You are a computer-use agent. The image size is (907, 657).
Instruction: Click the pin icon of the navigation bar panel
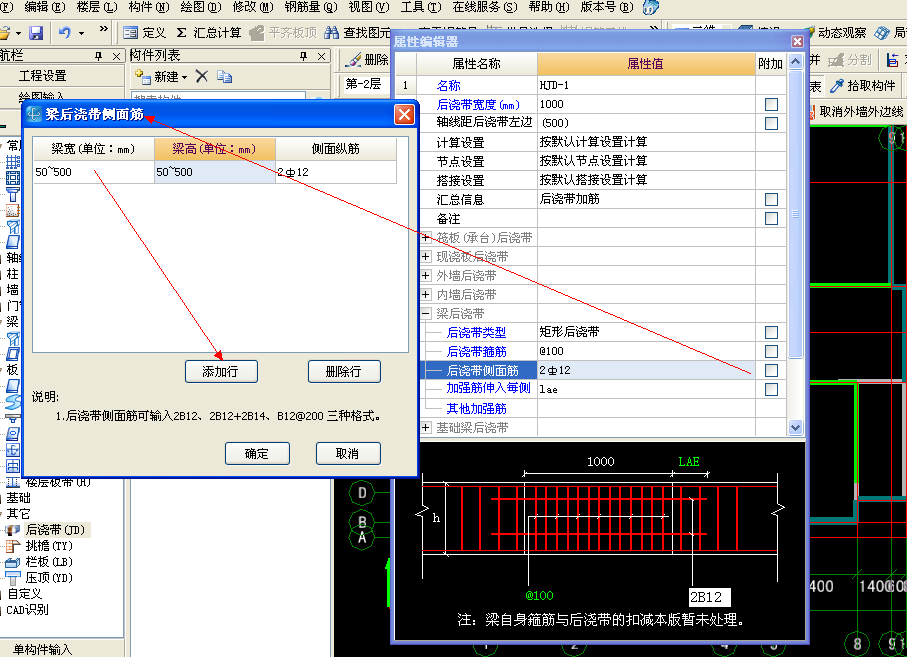click(x=98, y=56)
